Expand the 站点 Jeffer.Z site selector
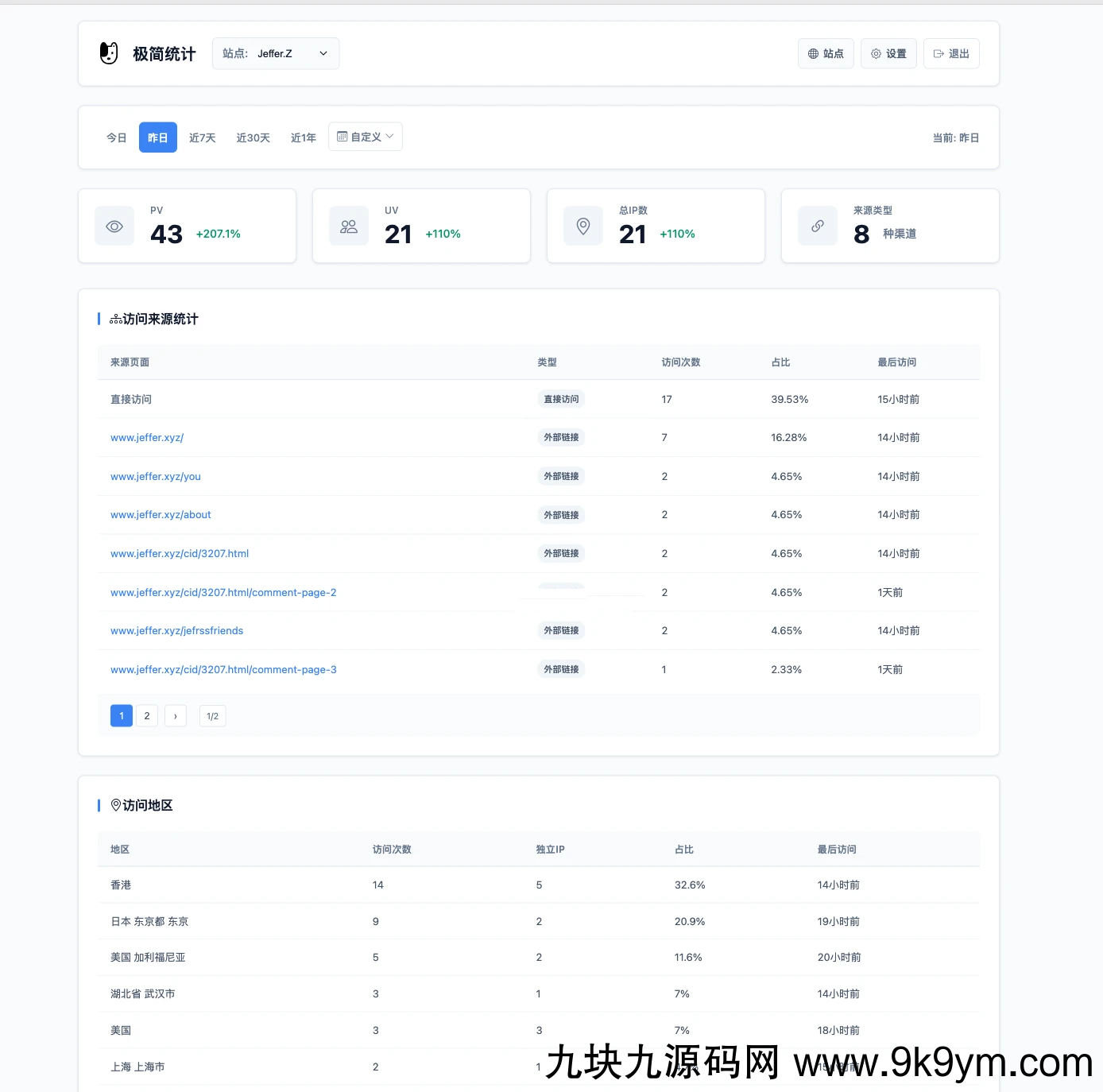This screenshot has height=1092, width=1103. tap(276, 54)
